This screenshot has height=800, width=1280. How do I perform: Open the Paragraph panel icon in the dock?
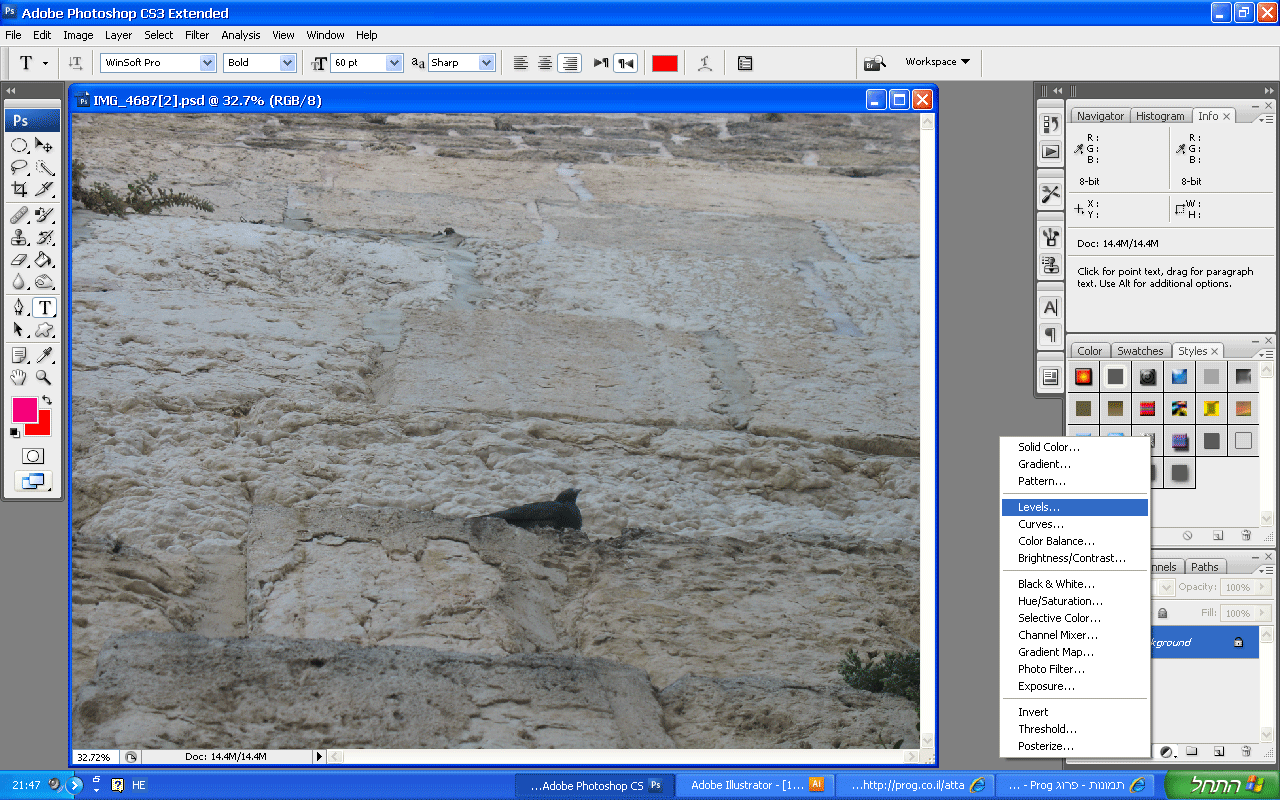pyautogui.click(x=1050, y=334)
